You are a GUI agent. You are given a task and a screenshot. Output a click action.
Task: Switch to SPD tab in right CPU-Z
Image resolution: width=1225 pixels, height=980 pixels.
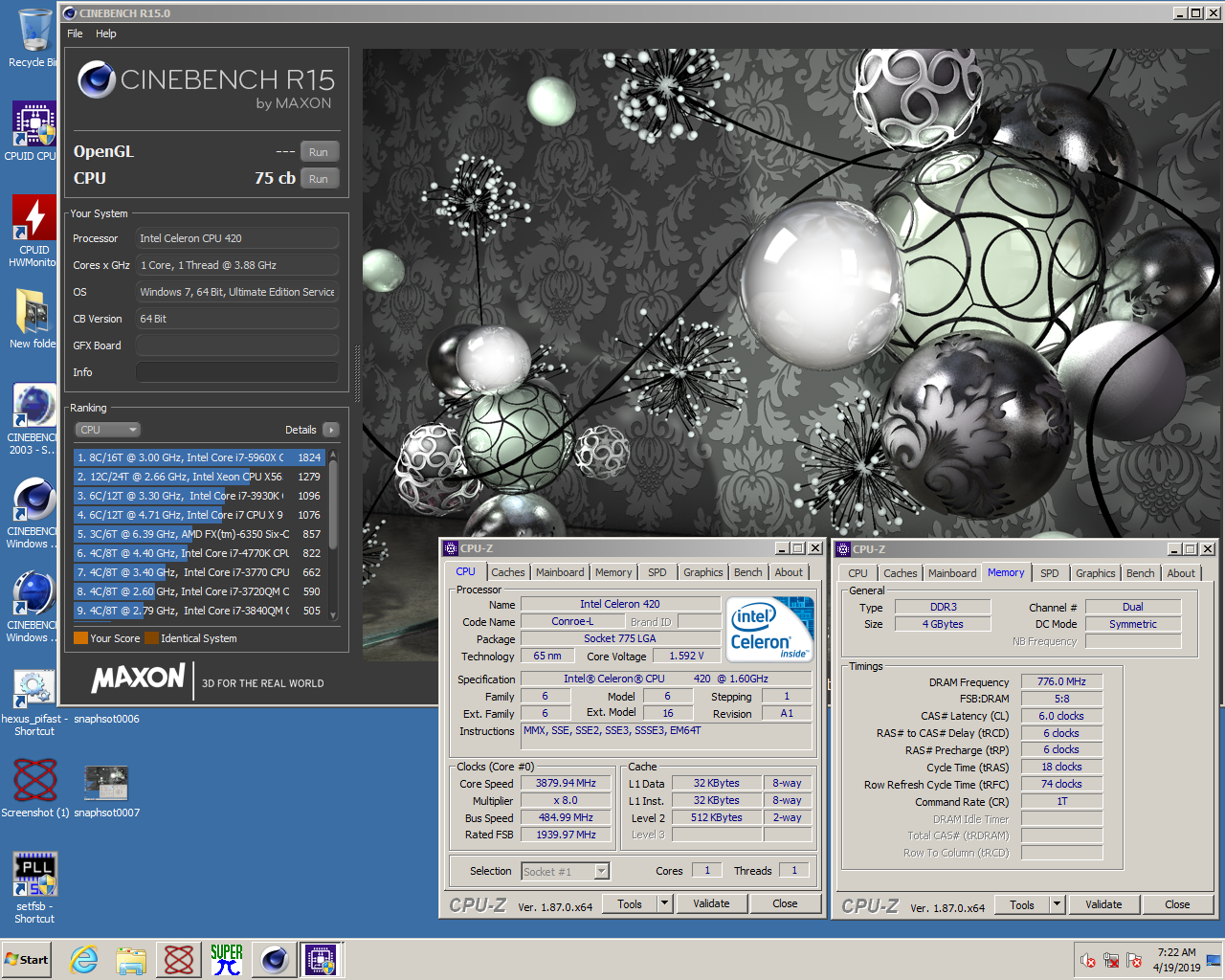[1050, 573]
